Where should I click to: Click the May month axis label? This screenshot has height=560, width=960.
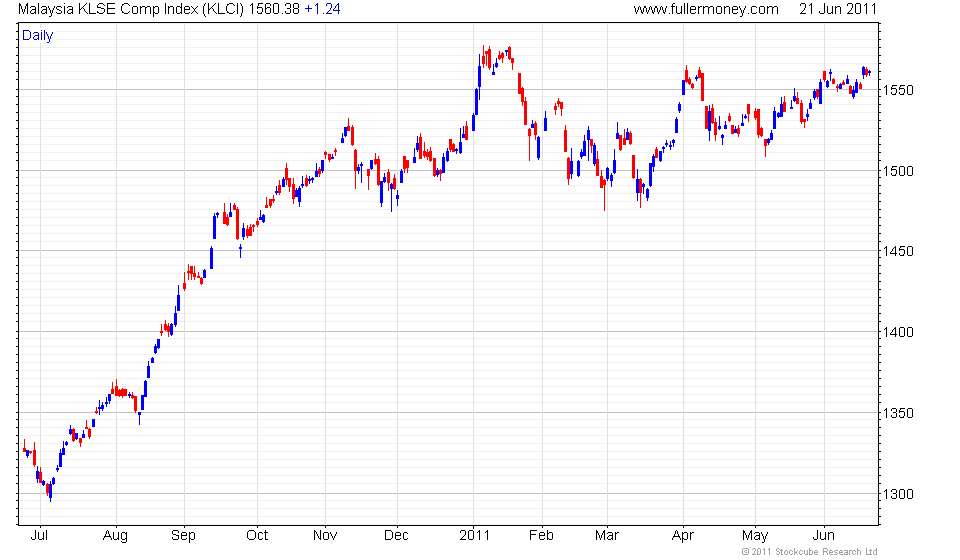pyautogui.click(x=755, y=536)
